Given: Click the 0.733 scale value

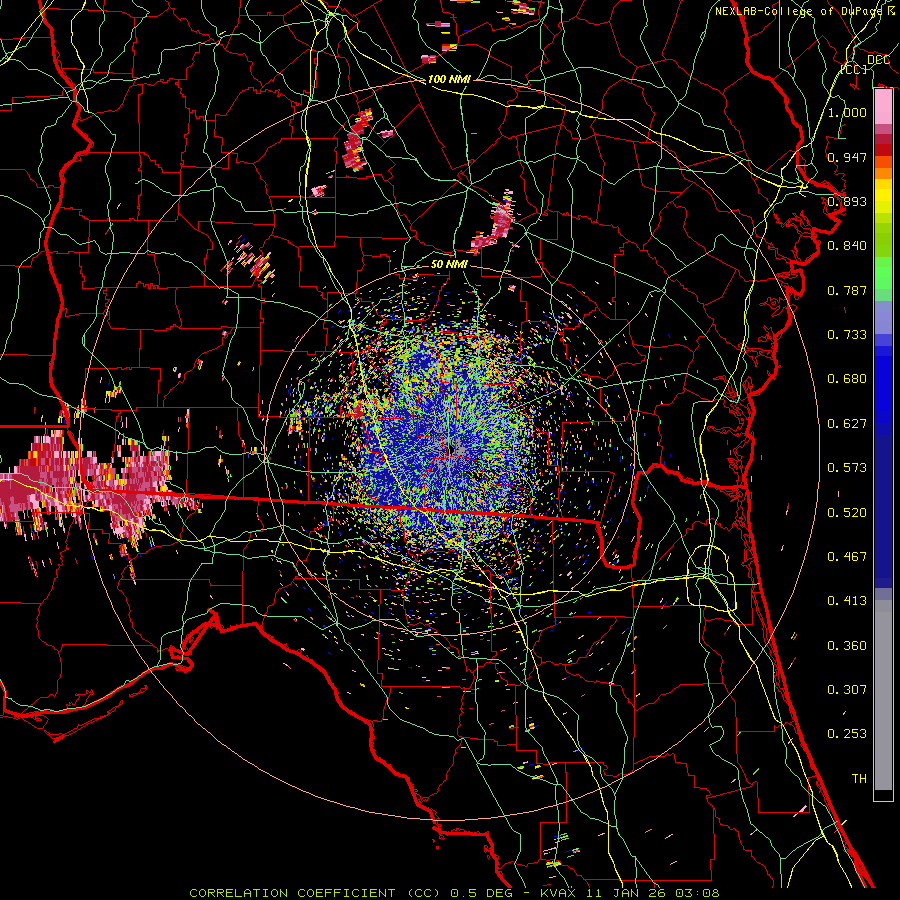Looking at the screenshot, I should 847,335.
